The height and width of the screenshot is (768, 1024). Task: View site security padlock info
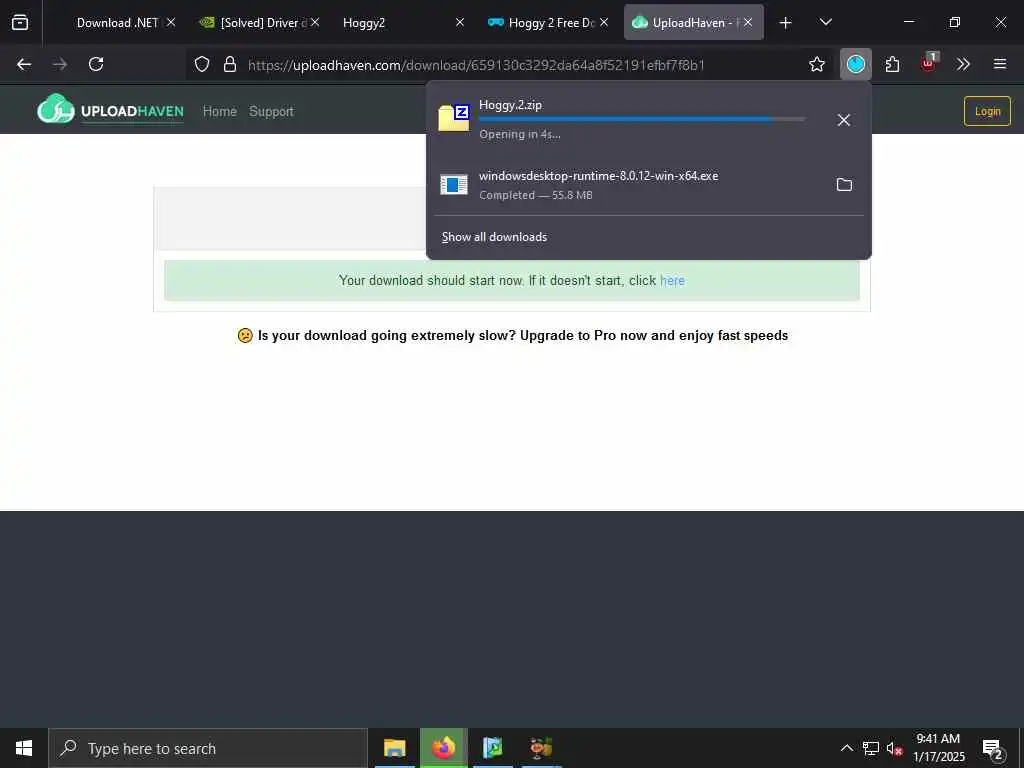[230, 64]
